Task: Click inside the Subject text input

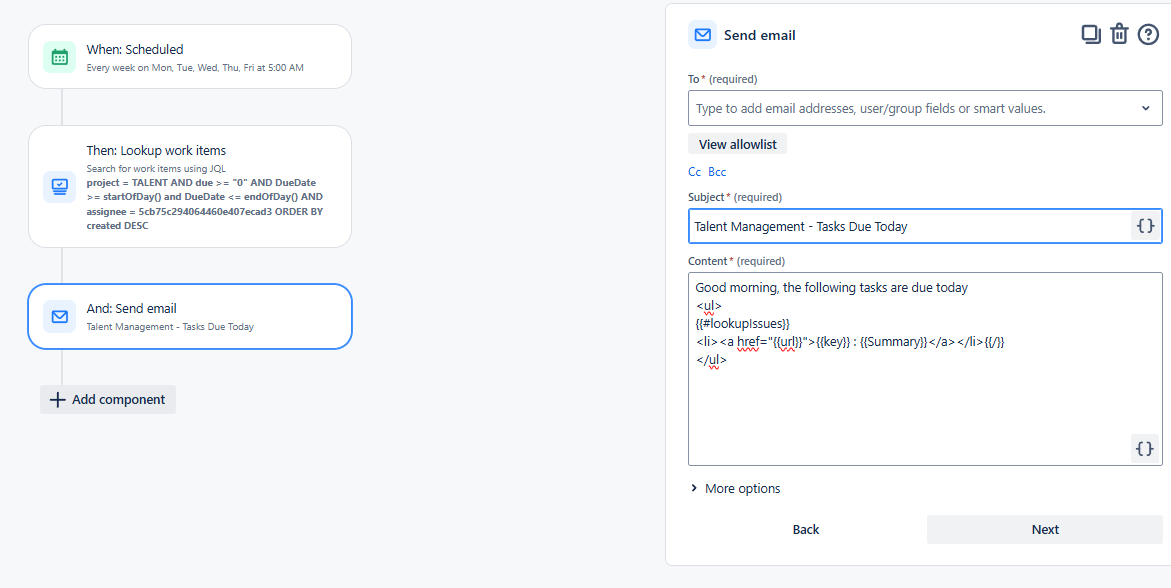Action: tap(900, 226)
